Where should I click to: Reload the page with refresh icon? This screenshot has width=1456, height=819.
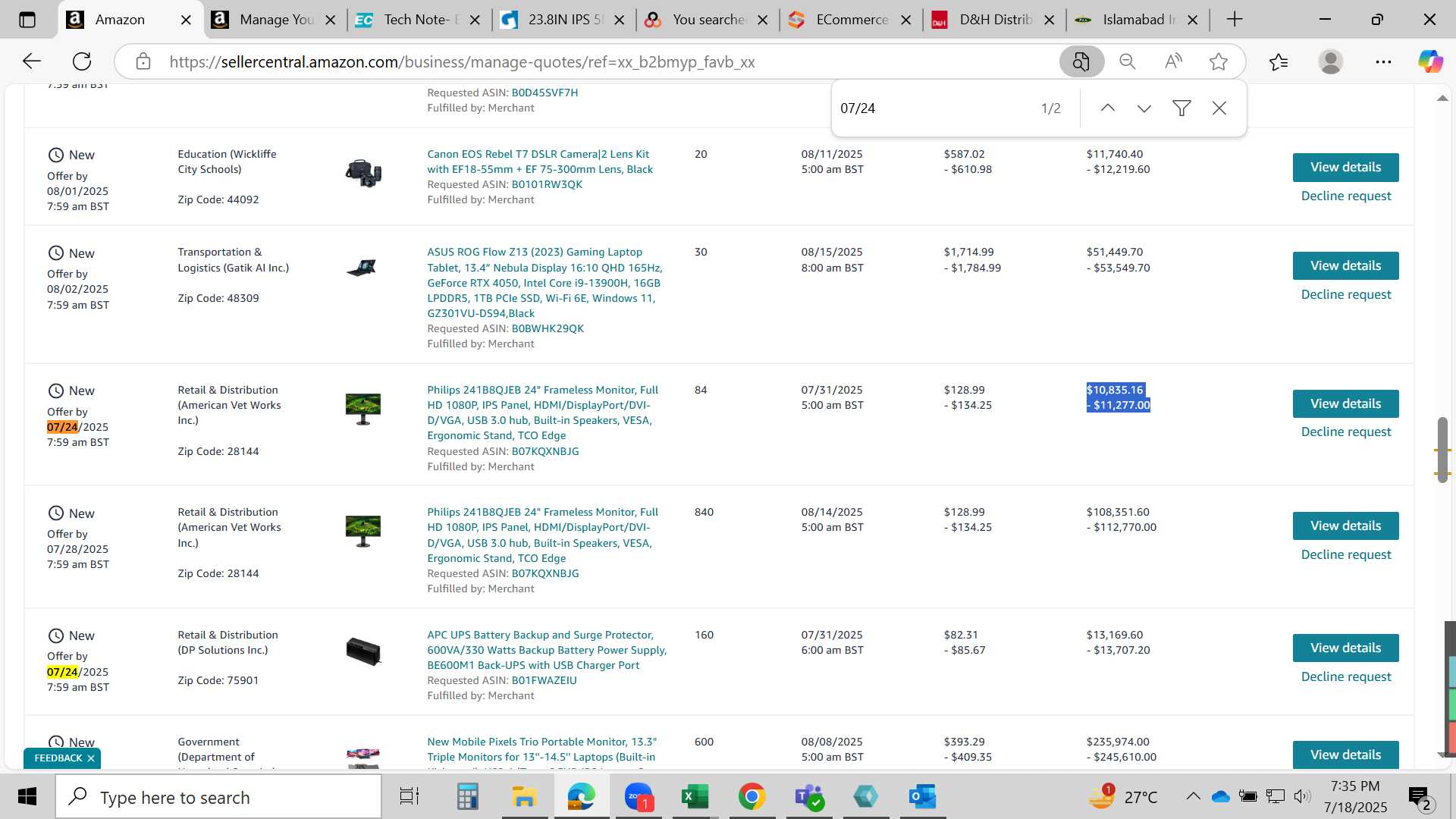pos(82,61)
